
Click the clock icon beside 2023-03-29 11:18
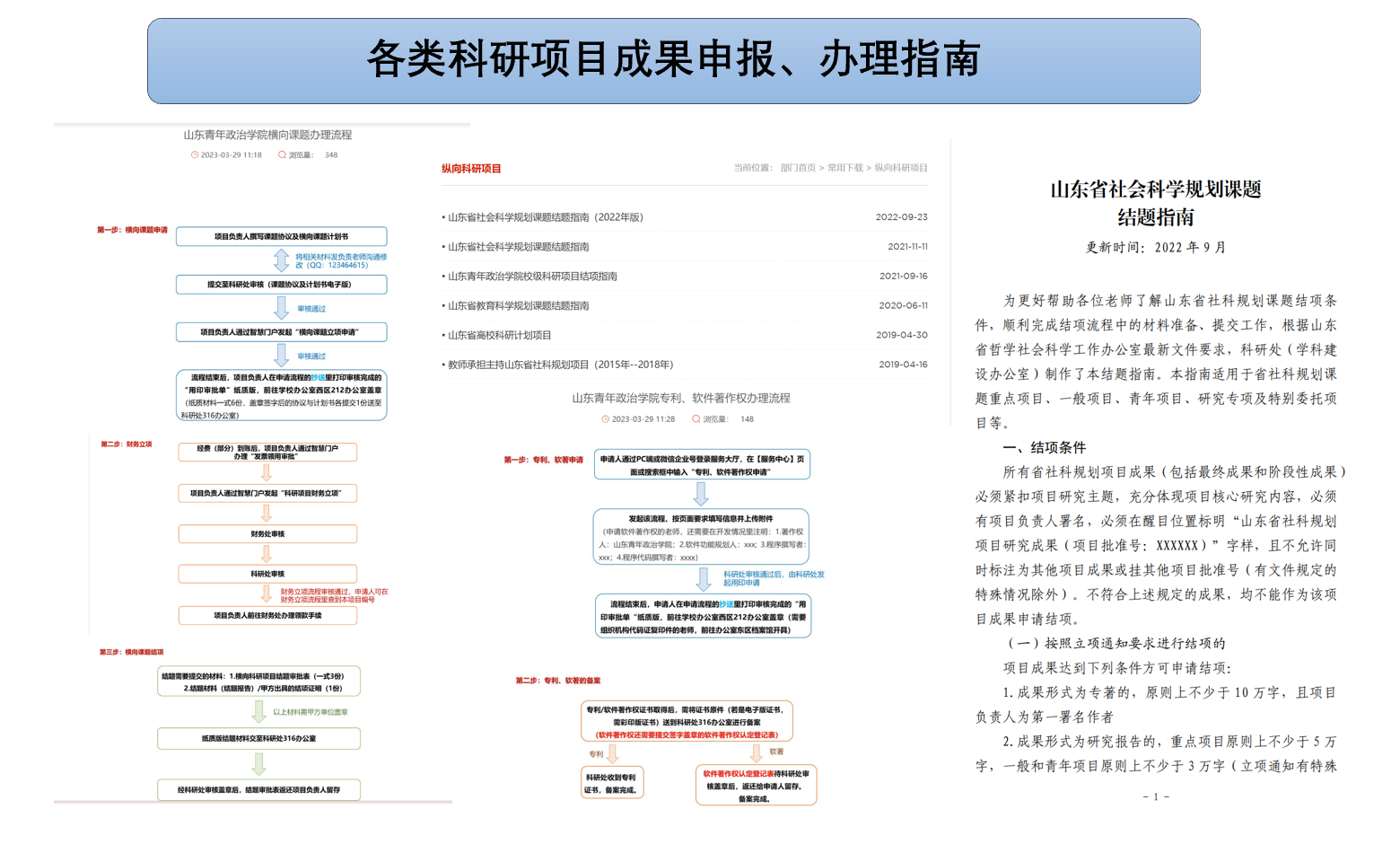pos(194,155)
